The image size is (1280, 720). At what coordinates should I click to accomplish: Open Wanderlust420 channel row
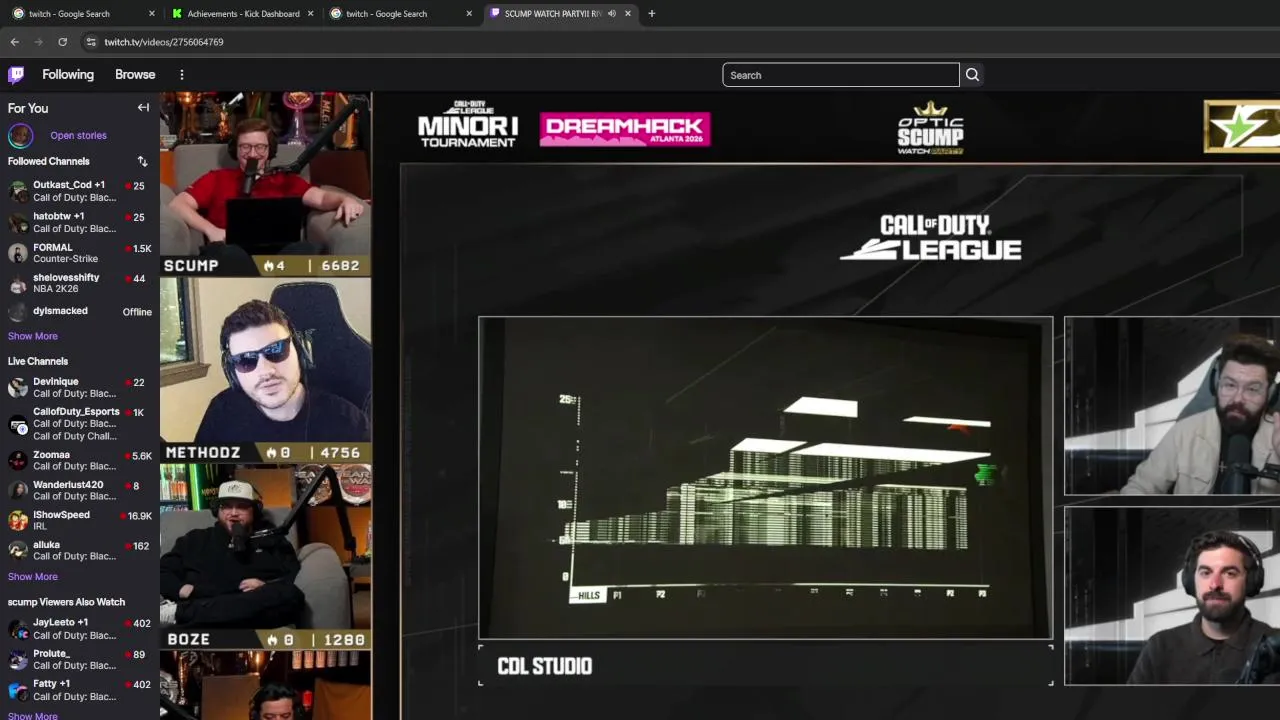point(80,490)
